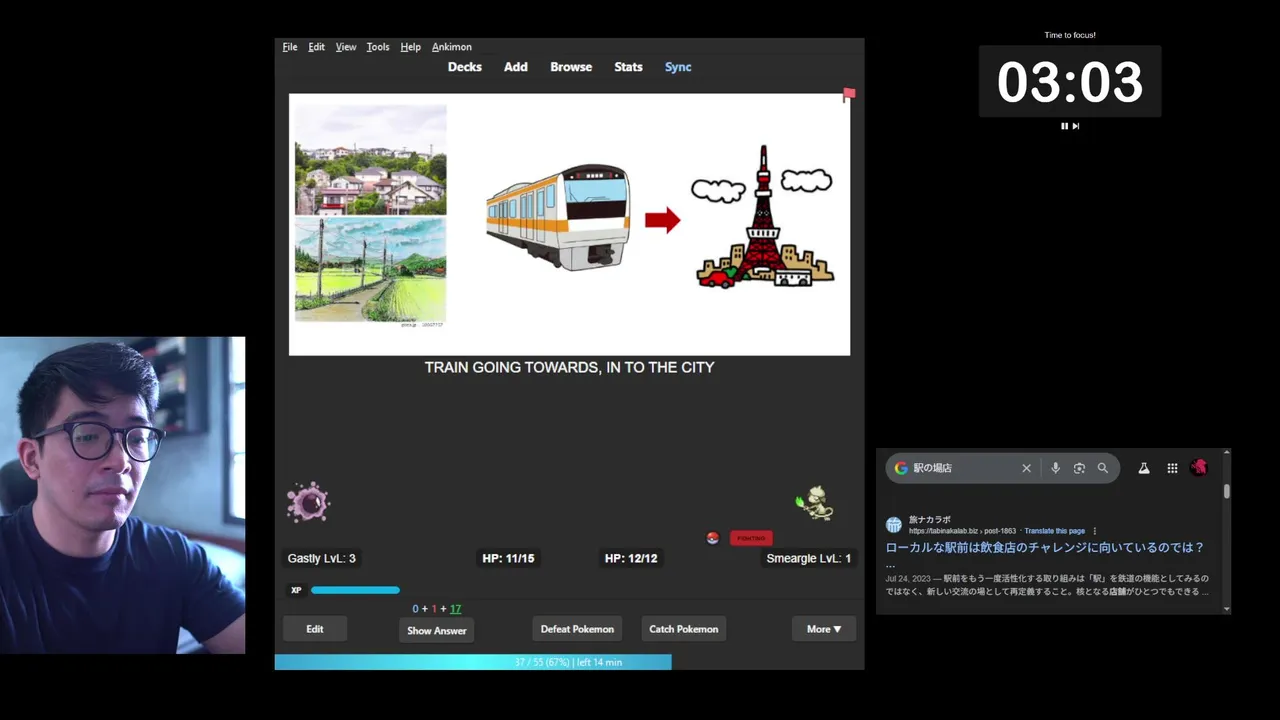
Task: Click the Translate this page link
Action: point(1054,531)
